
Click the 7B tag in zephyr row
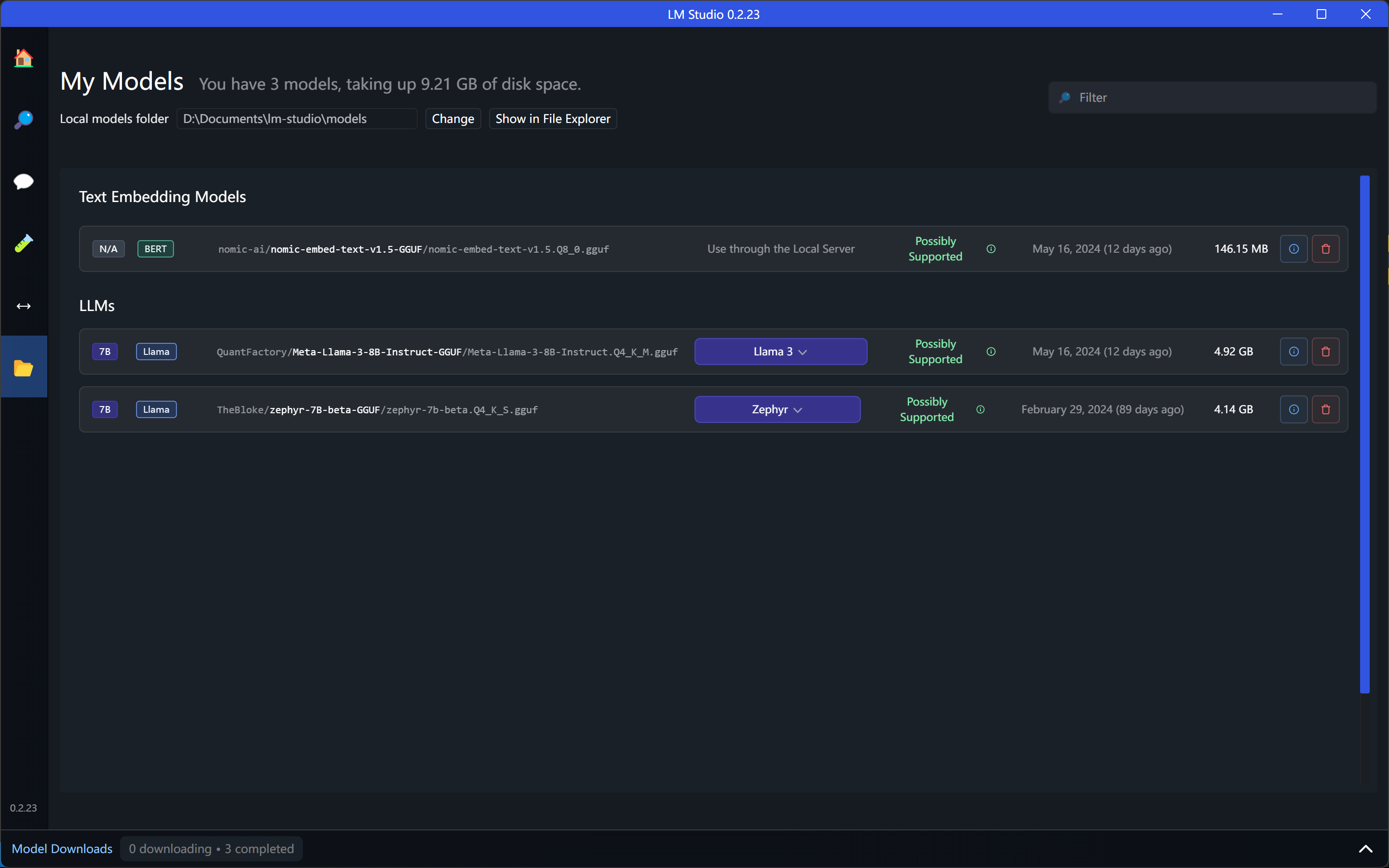(105, 409)
